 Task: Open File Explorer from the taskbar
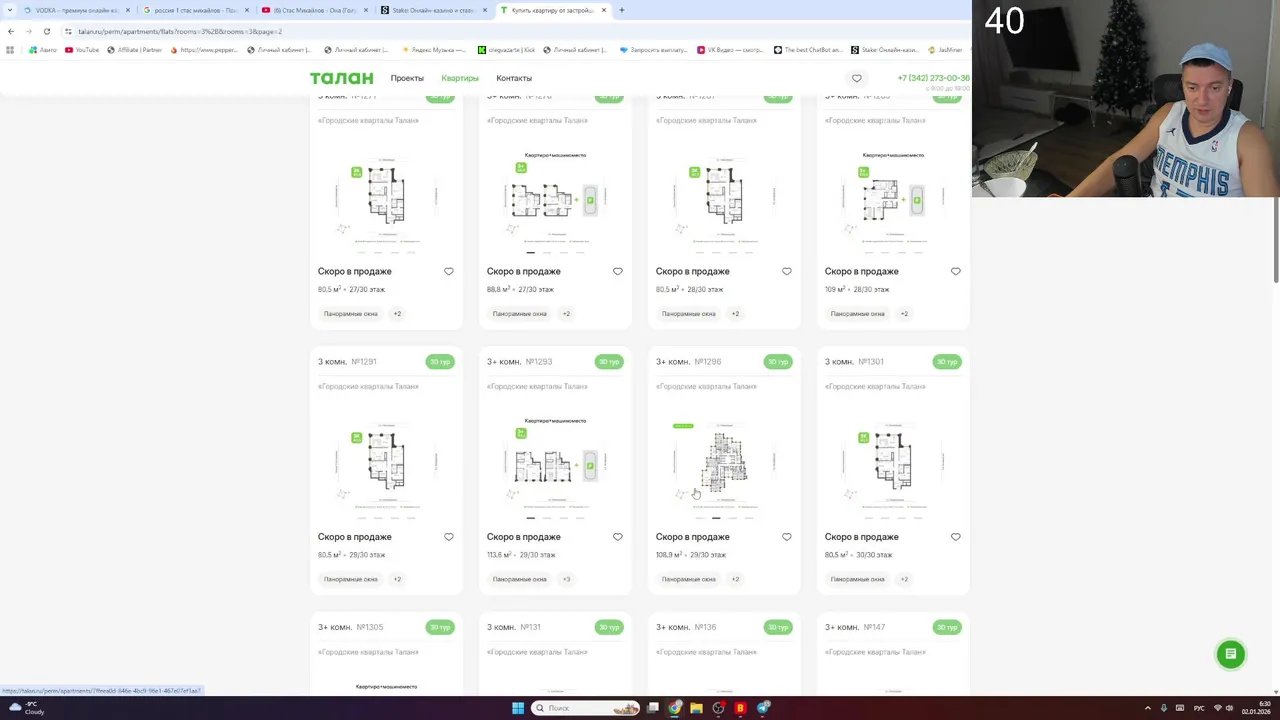pos(696,708)
